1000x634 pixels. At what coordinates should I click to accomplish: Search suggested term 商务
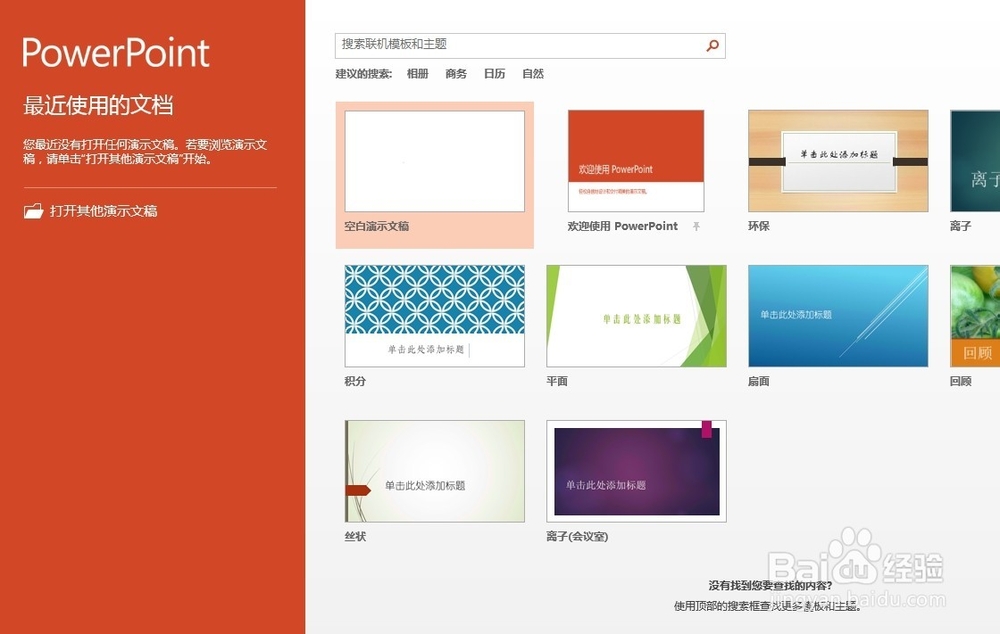[x=456, y=74]
